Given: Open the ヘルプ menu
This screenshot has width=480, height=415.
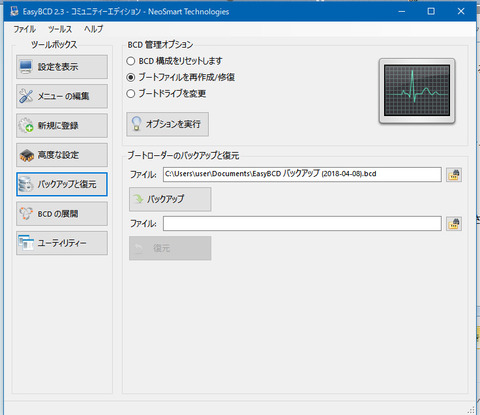Looking at the screenshot, I should [x=94, y=29].
